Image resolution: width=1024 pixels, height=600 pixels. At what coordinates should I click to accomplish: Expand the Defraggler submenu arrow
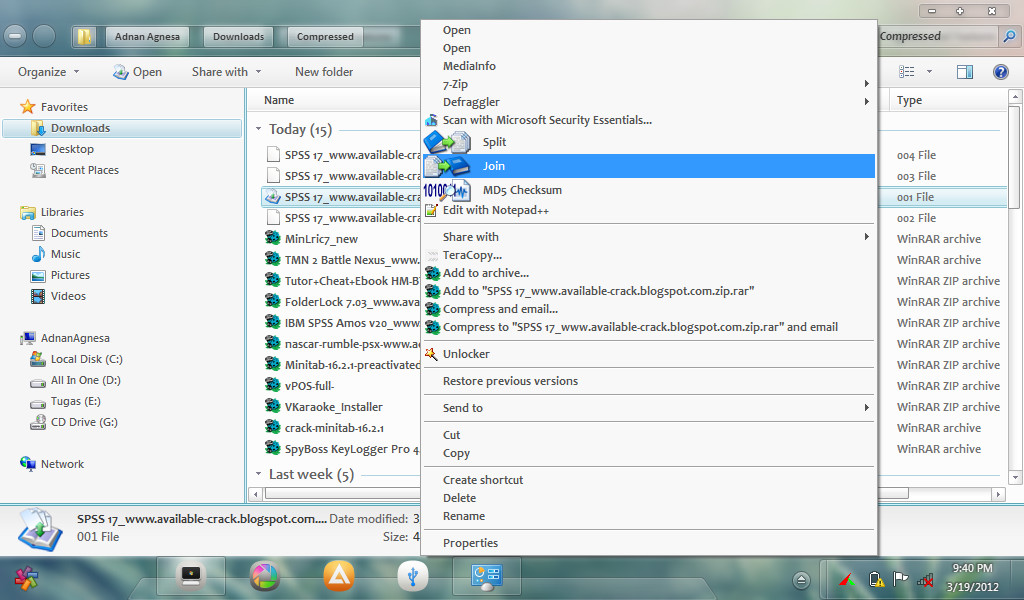pos(866,102)
